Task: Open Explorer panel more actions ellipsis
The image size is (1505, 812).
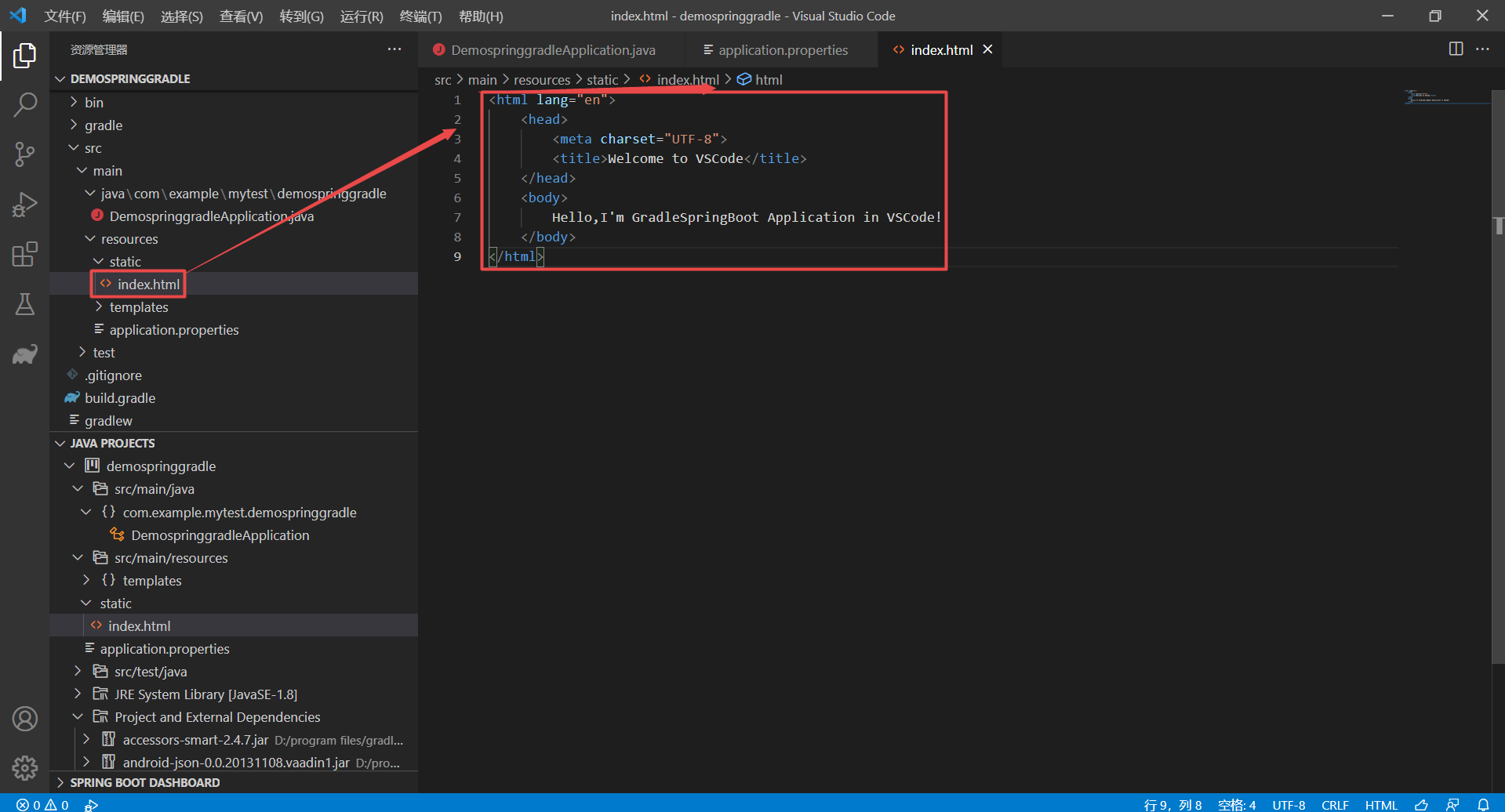Action: click(x=394, y=49)
